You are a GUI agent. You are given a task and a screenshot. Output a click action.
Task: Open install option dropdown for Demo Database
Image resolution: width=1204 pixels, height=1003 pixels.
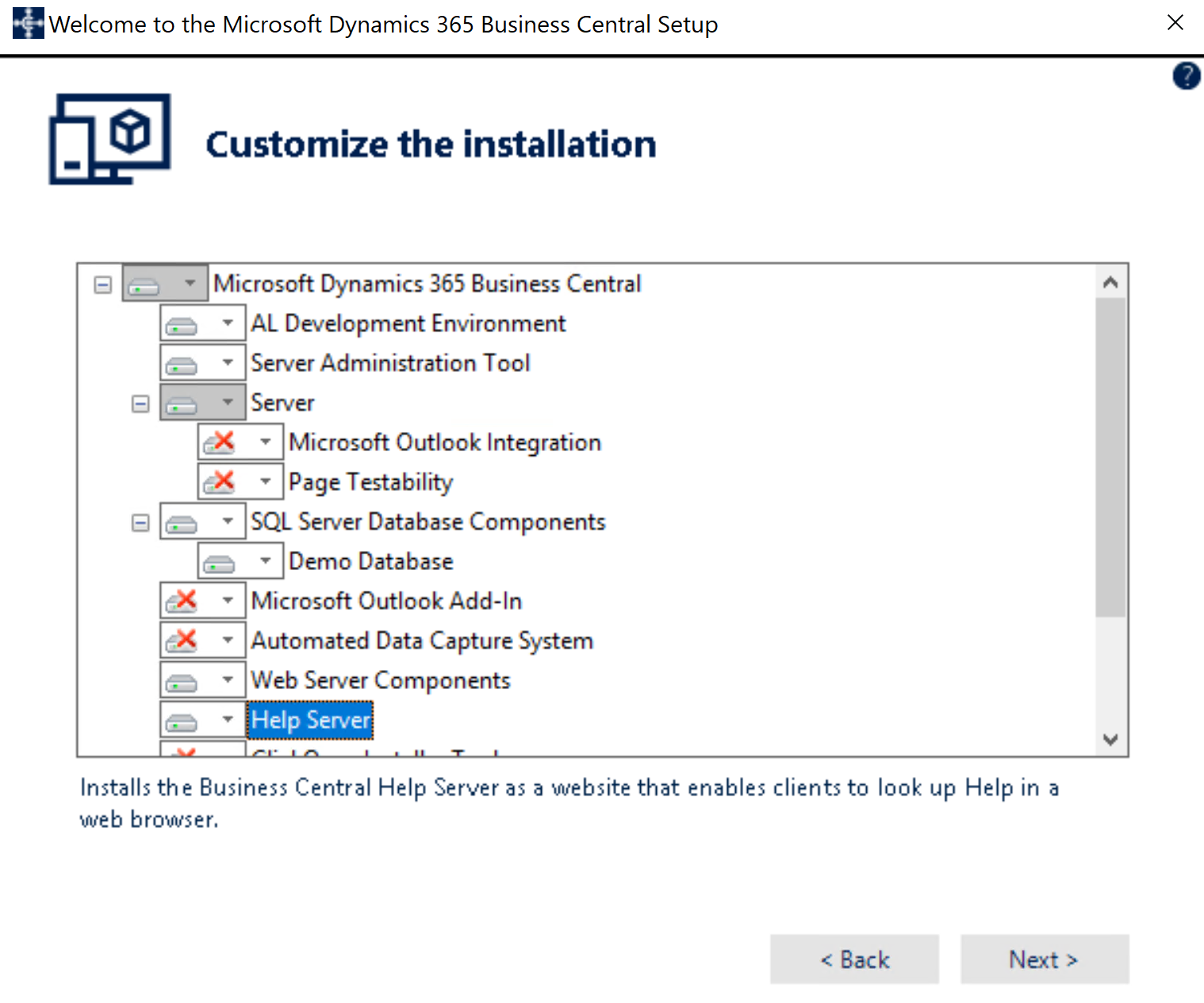[266, 561]
